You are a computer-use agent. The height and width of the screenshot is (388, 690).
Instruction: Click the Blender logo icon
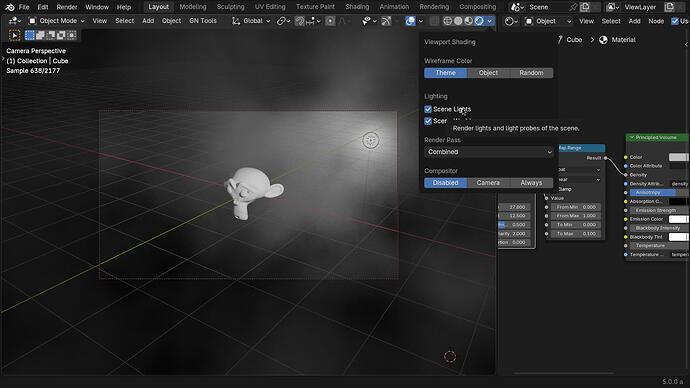click(10, 7)
